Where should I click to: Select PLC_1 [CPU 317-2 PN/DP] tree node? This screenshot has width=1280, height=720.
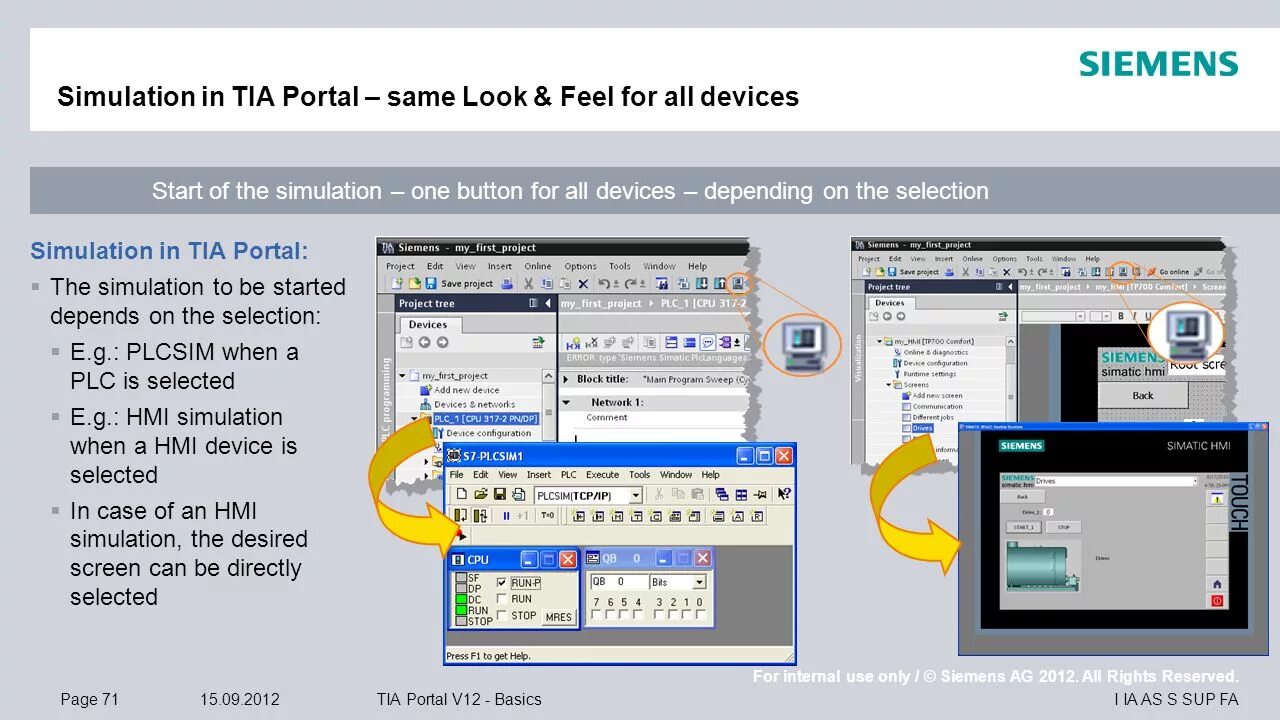coord(486,419)
